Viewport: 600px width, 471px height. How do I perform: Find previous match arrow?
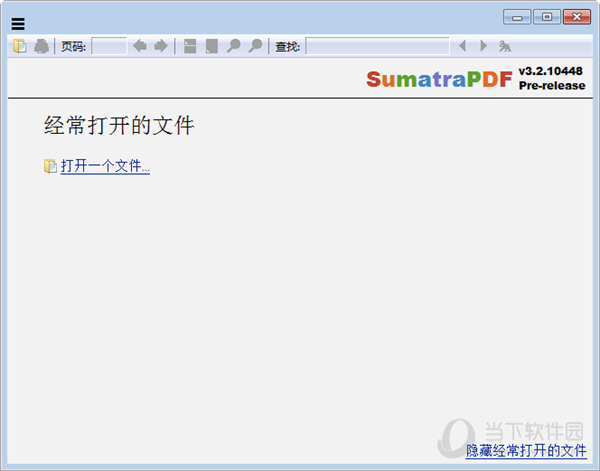(462, 46)
